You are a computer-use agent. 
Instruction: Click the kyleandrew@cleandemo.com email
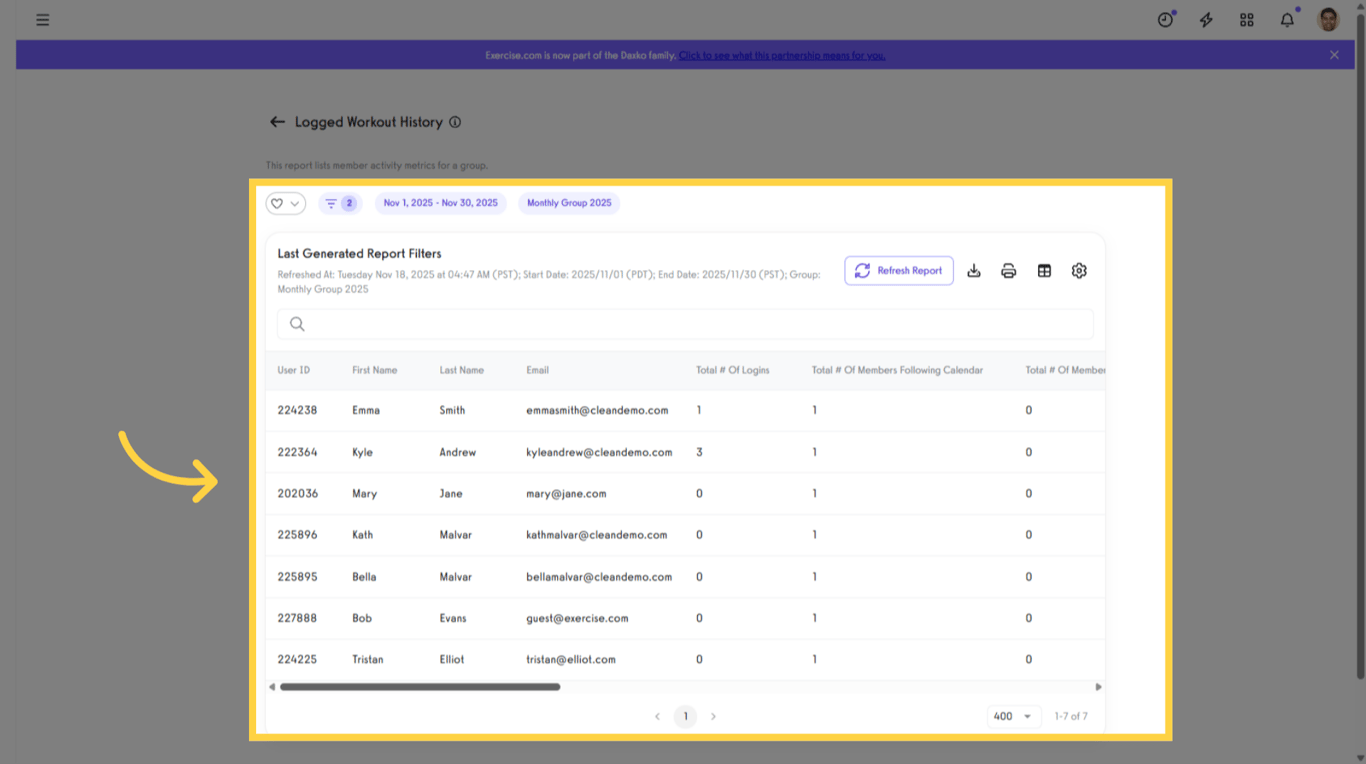coord(599,452)
